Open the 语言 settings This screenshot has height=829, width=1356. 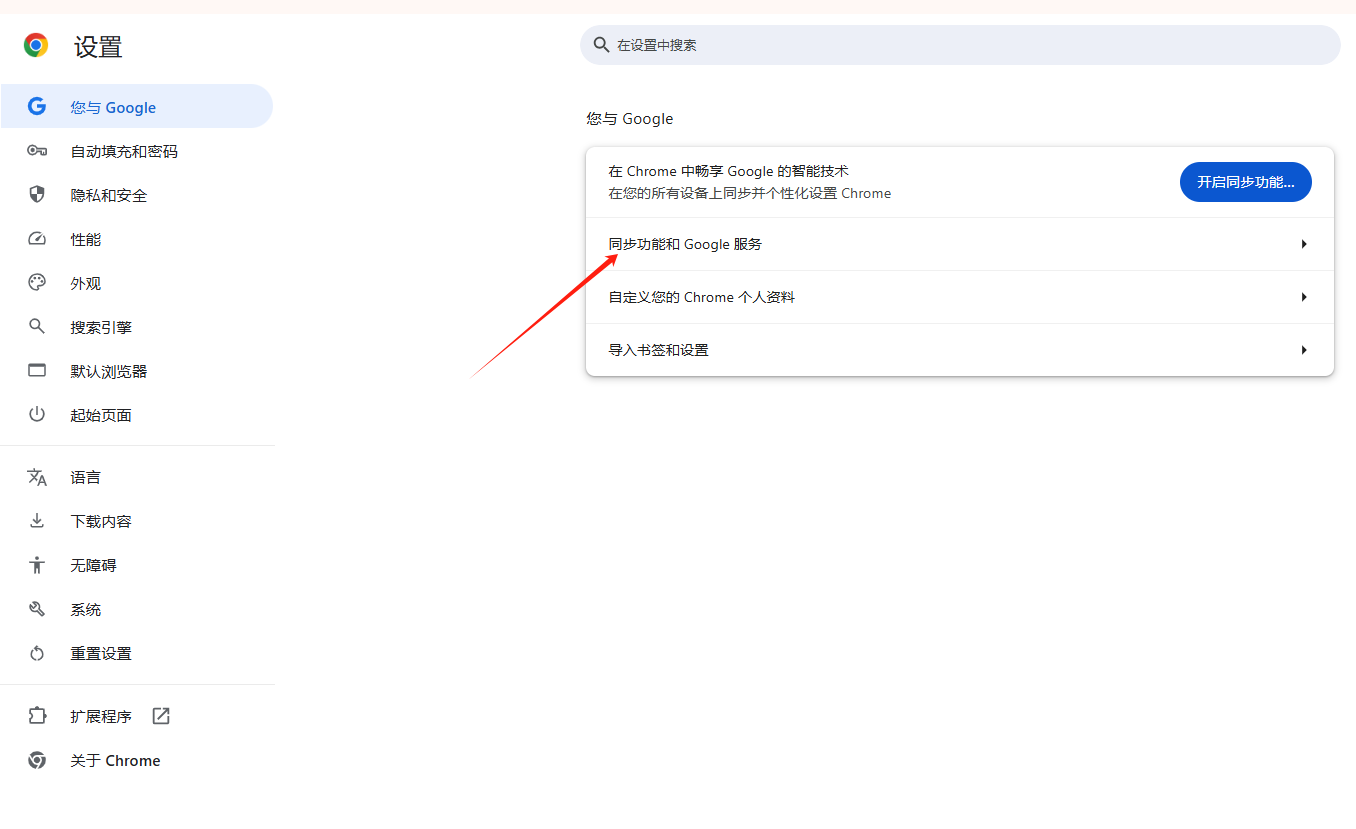(x=136, y=477)
